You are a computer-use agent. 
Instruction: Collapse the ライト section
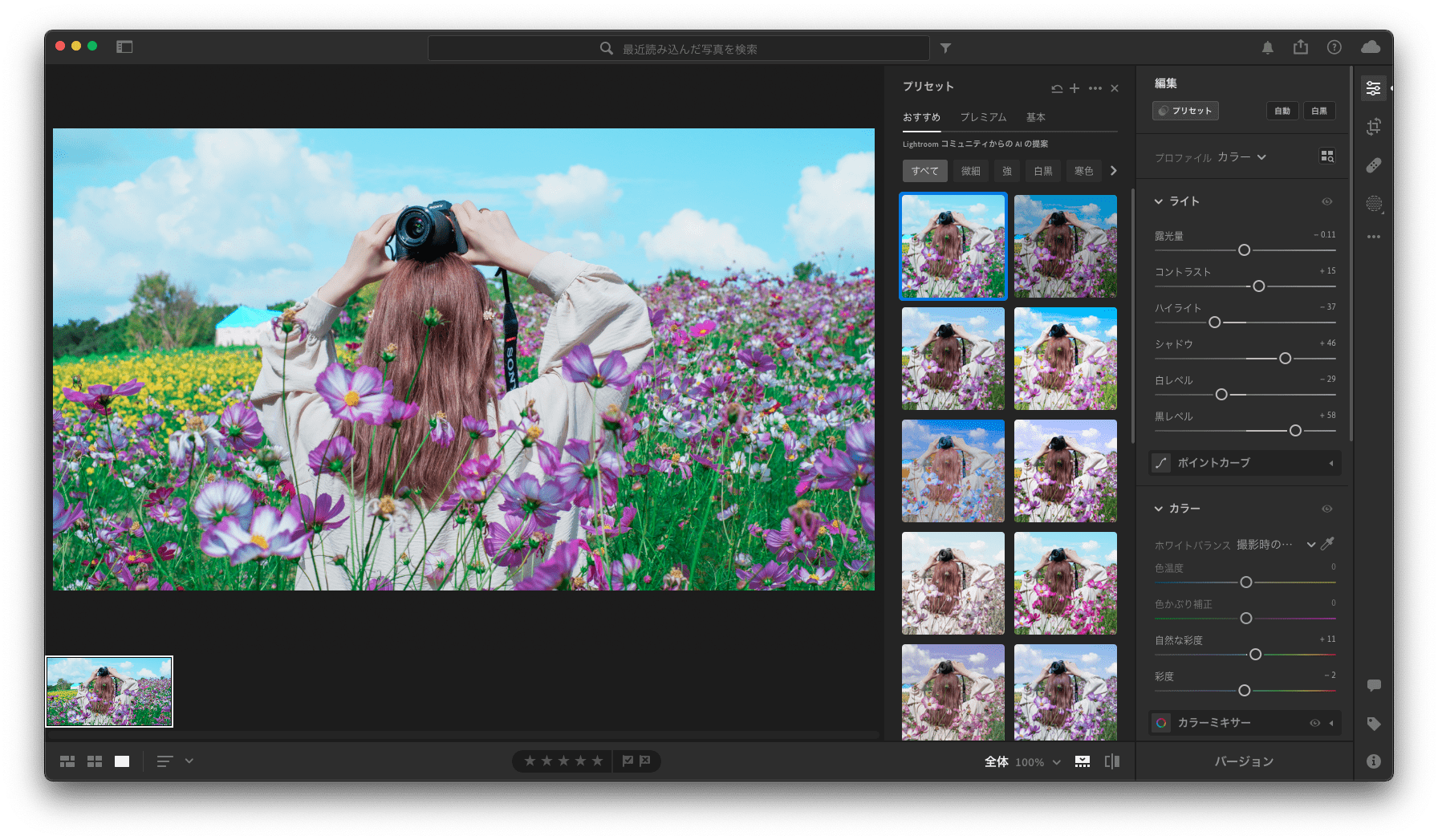click(1159, 201)
